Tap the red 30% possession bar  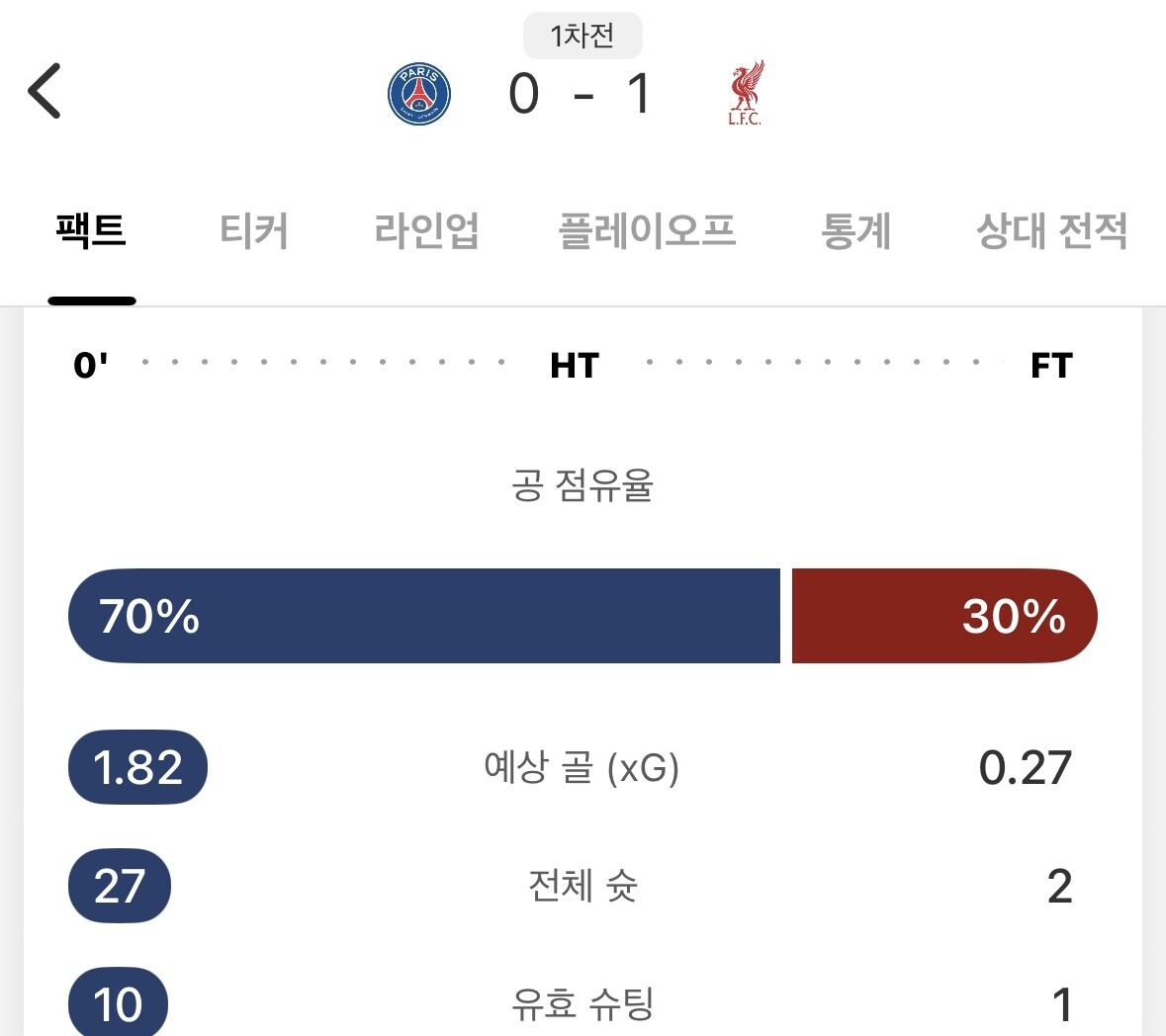(944, 616)
